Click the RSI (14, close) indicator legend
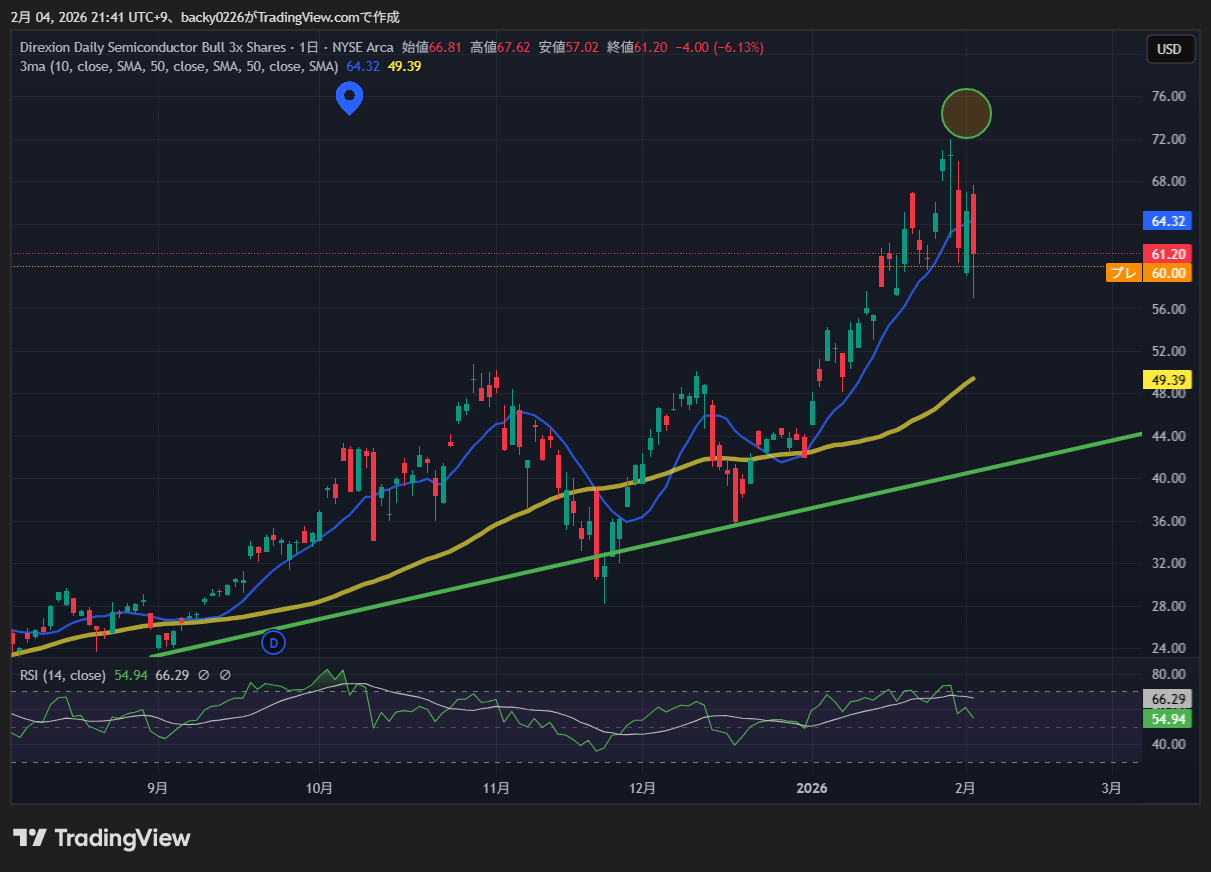 62,675
